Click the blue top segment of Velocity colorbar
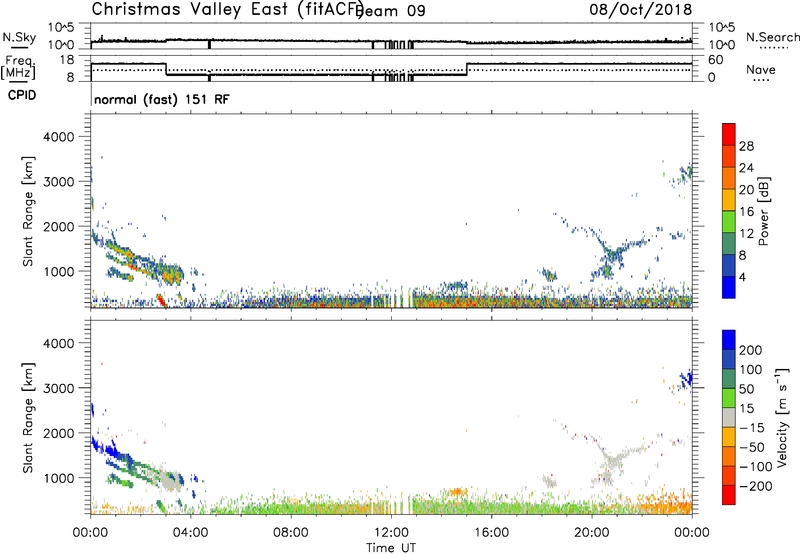This screenshot has height=554, width=800. 729,340
